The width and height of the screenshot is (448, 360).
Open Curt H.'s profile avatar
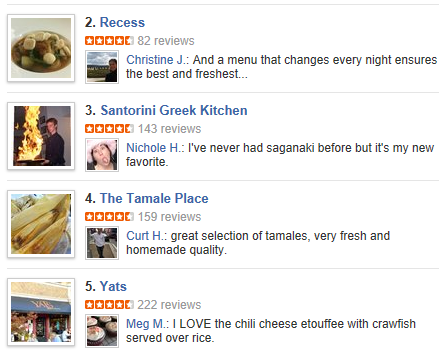point(102,243)
